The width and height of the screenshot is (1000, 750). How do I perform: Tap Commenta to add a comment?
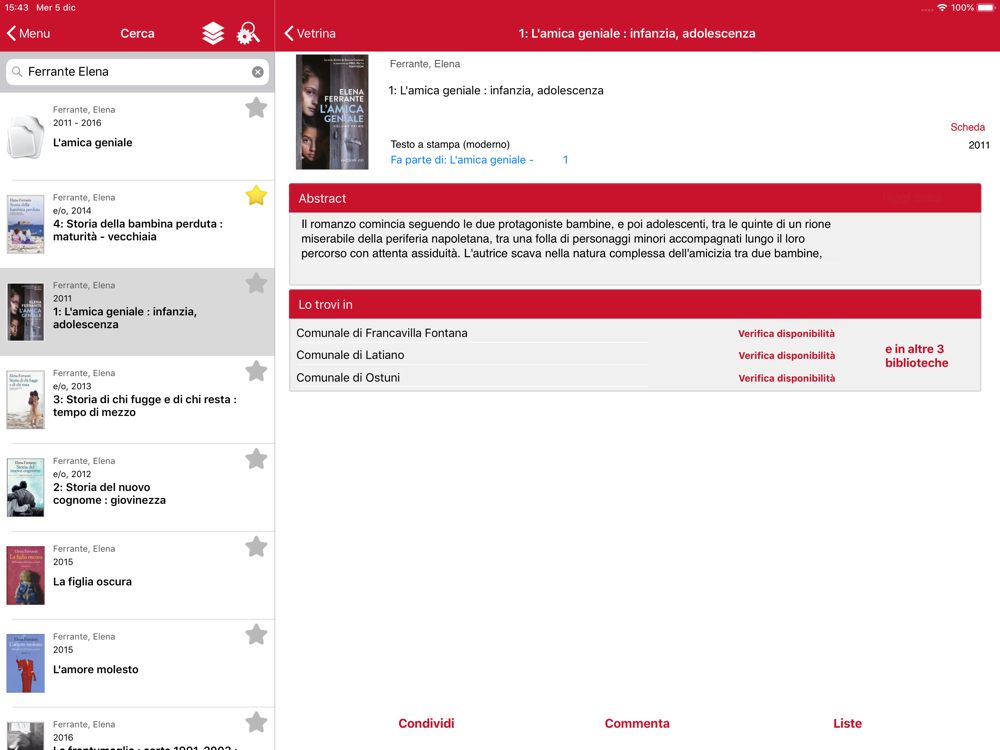[637, 723]
